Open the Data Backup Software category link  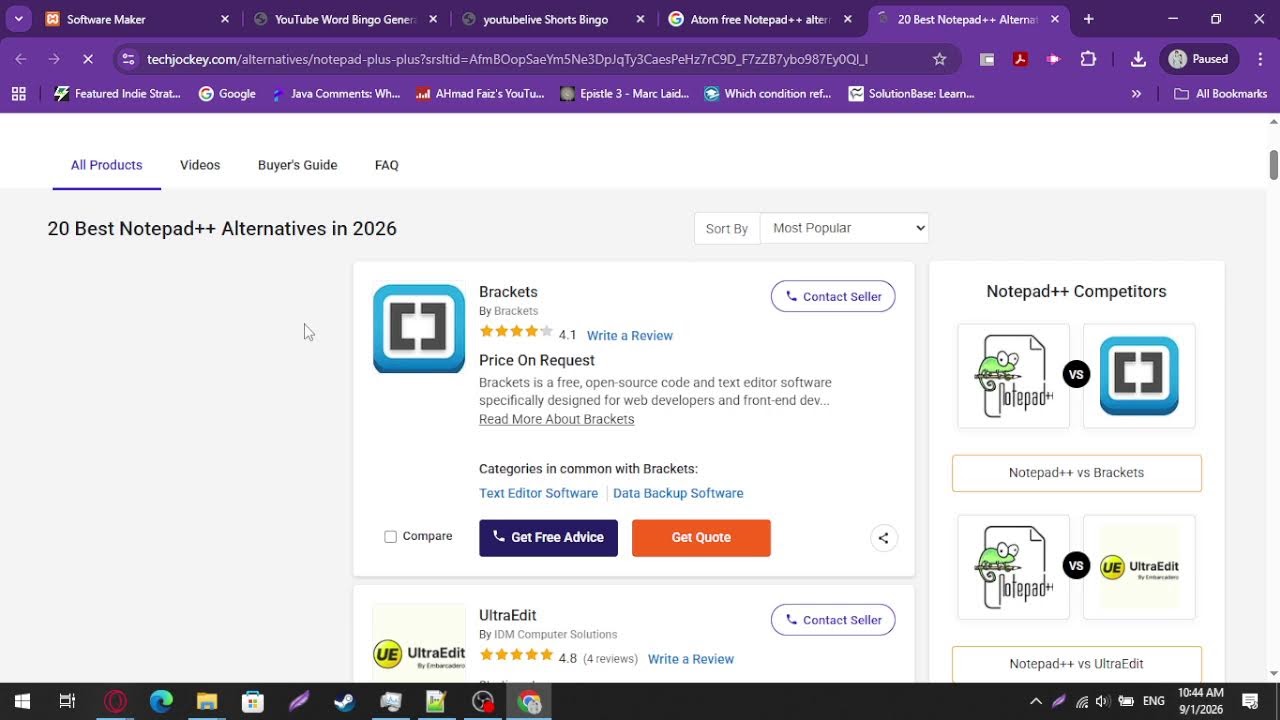pyautogui.click(x=678, y=493)
